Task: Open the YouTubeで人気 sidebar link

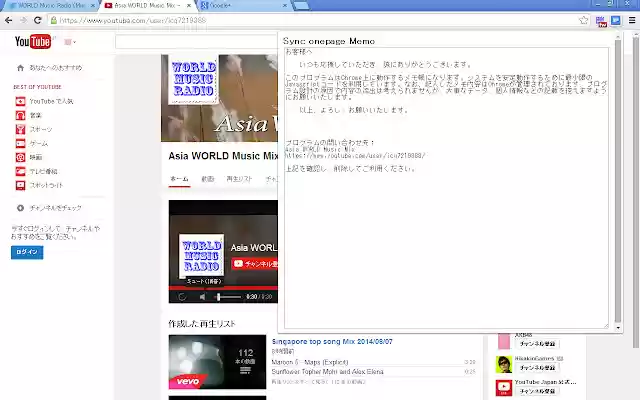Action: (x=51, y=101)
